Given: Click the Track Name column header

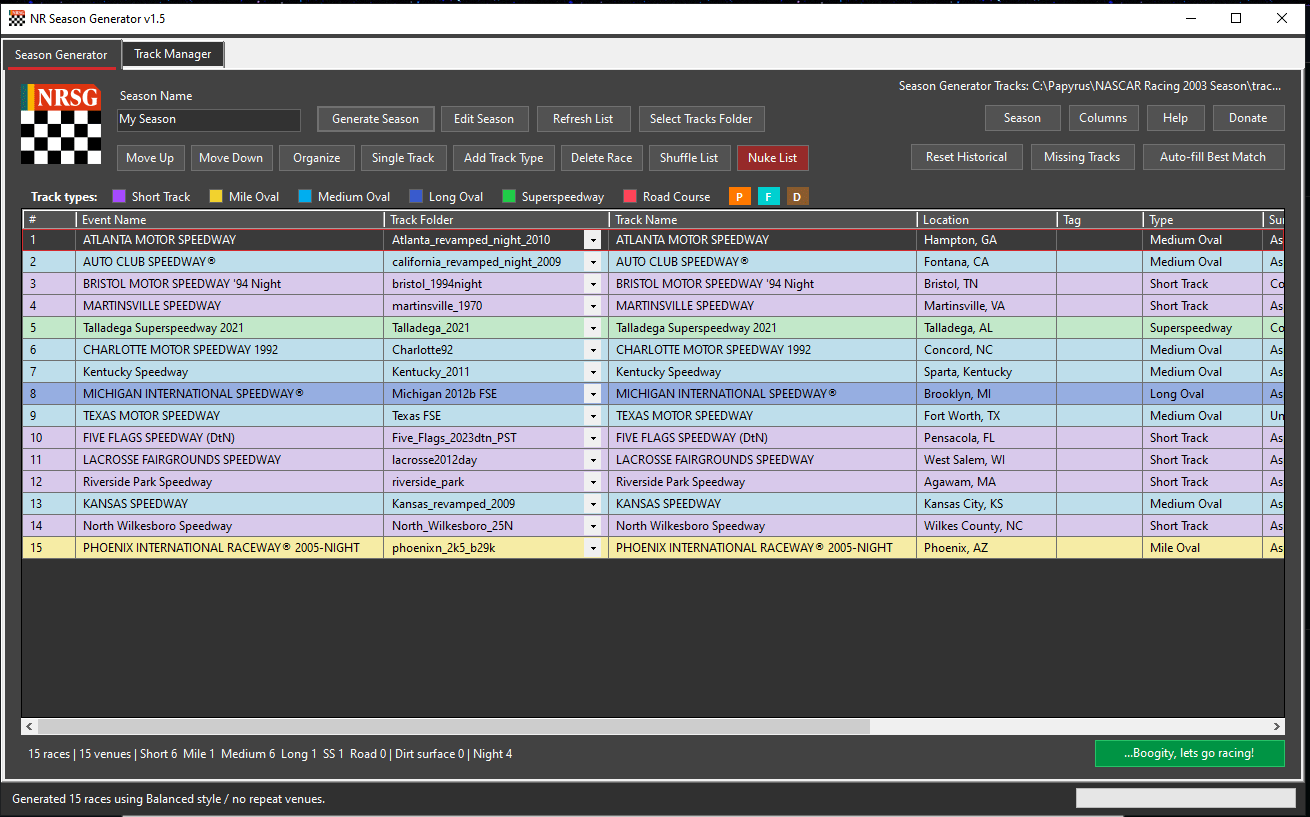Looking at the screenshot, I should pyautogui.click(x=763, y=220).
